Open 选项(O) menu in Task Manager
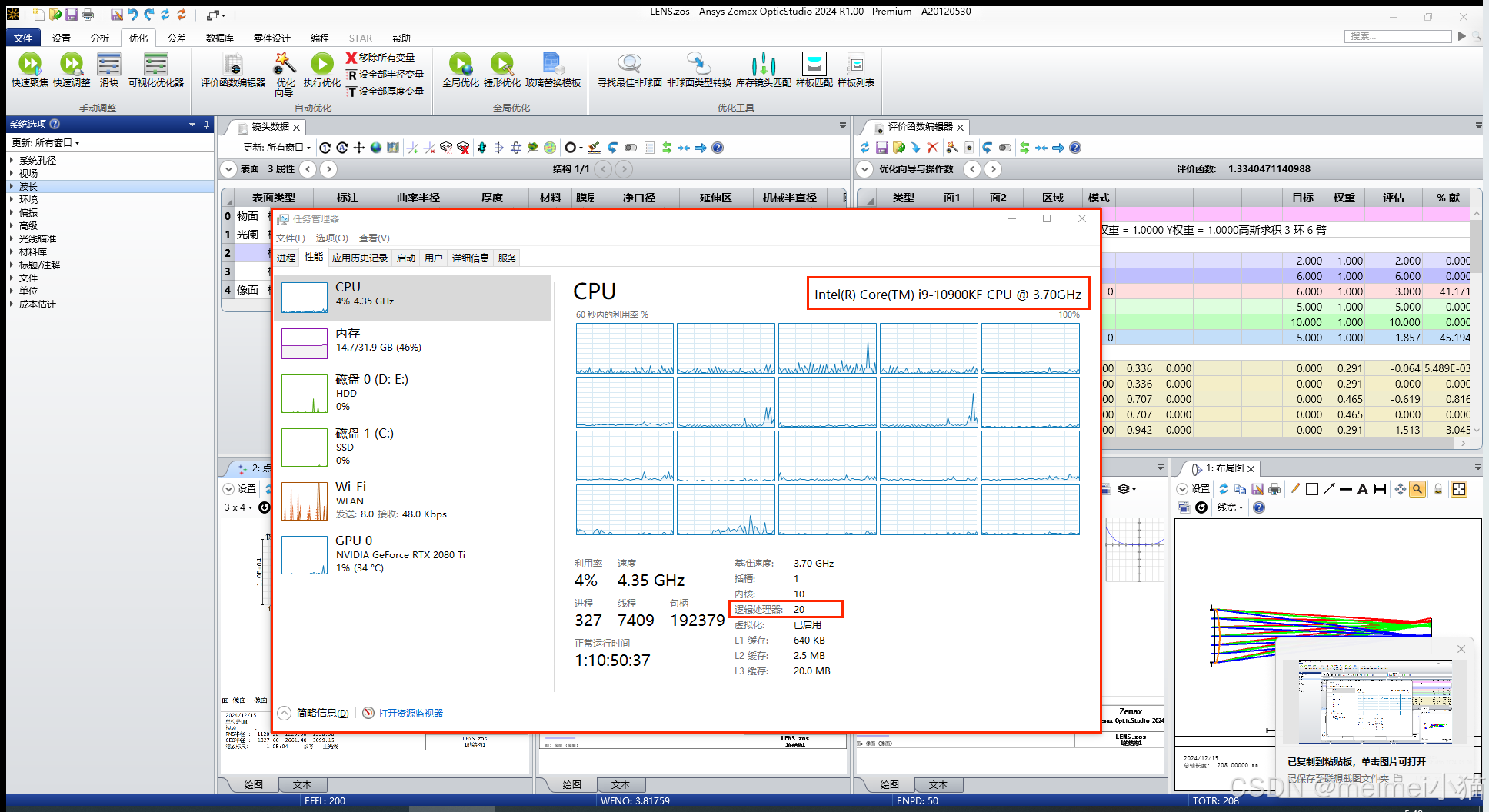Screen dimensions: 1489x812 tap(332, 238)
